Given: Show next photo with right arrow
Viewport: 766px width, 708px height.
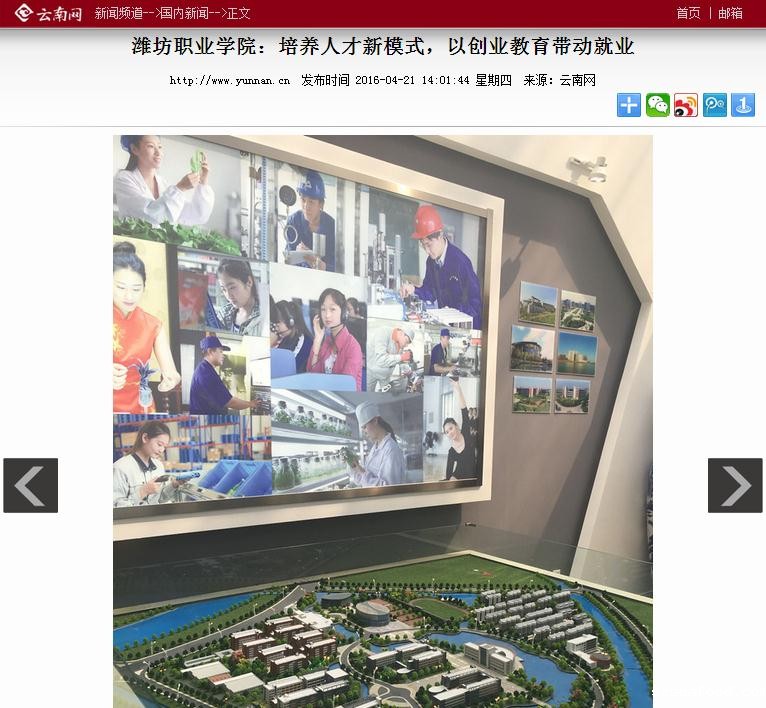Looking at the screenshot, I should coord(735,485).
